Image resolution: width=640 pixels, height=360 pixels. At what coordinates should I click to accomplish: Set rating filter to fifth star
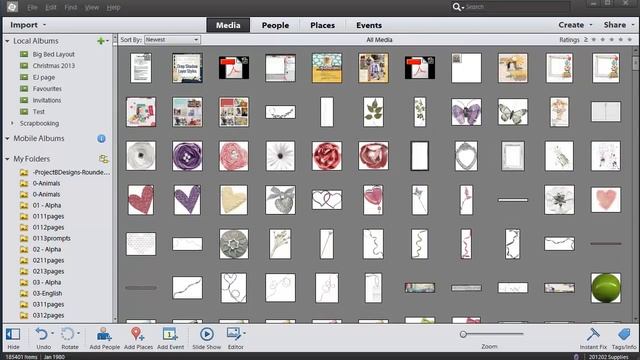(x=630, y=40)
